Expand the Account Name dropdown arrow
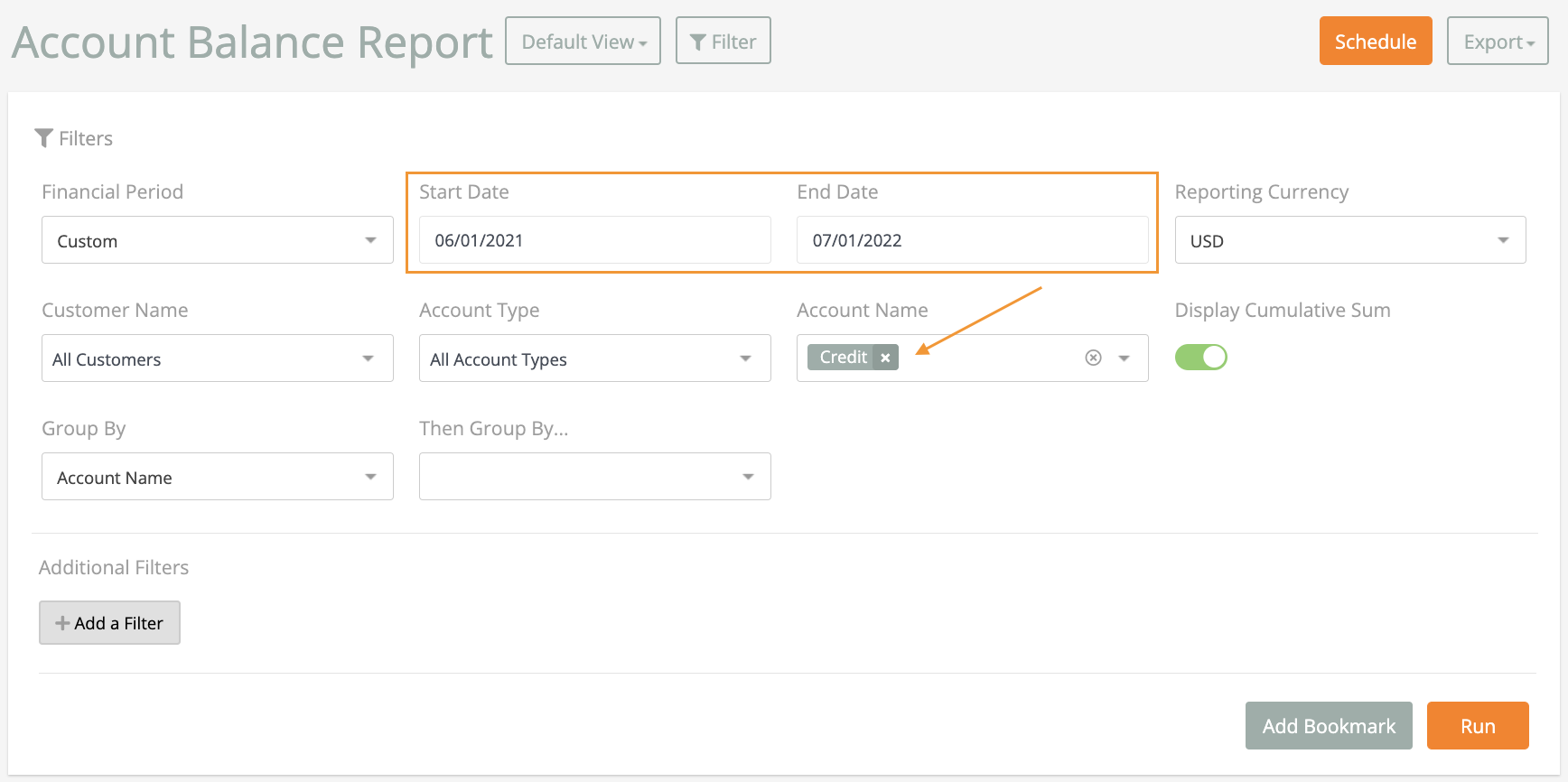 click(x=1125, y=358)
